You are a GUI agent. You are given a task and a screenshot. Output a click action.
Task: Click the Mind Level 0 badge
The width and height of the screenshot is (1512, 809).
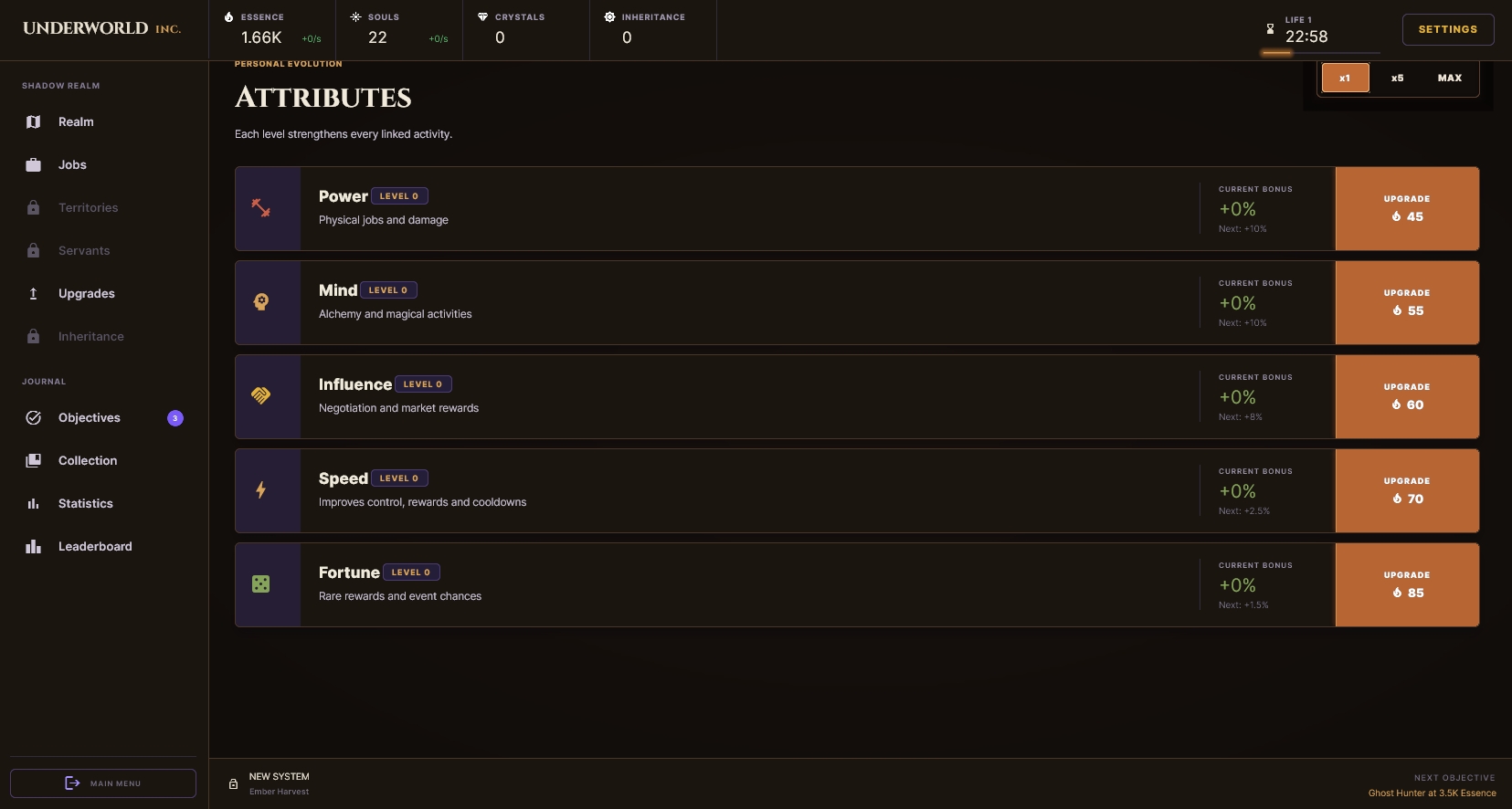pos(388,290)
